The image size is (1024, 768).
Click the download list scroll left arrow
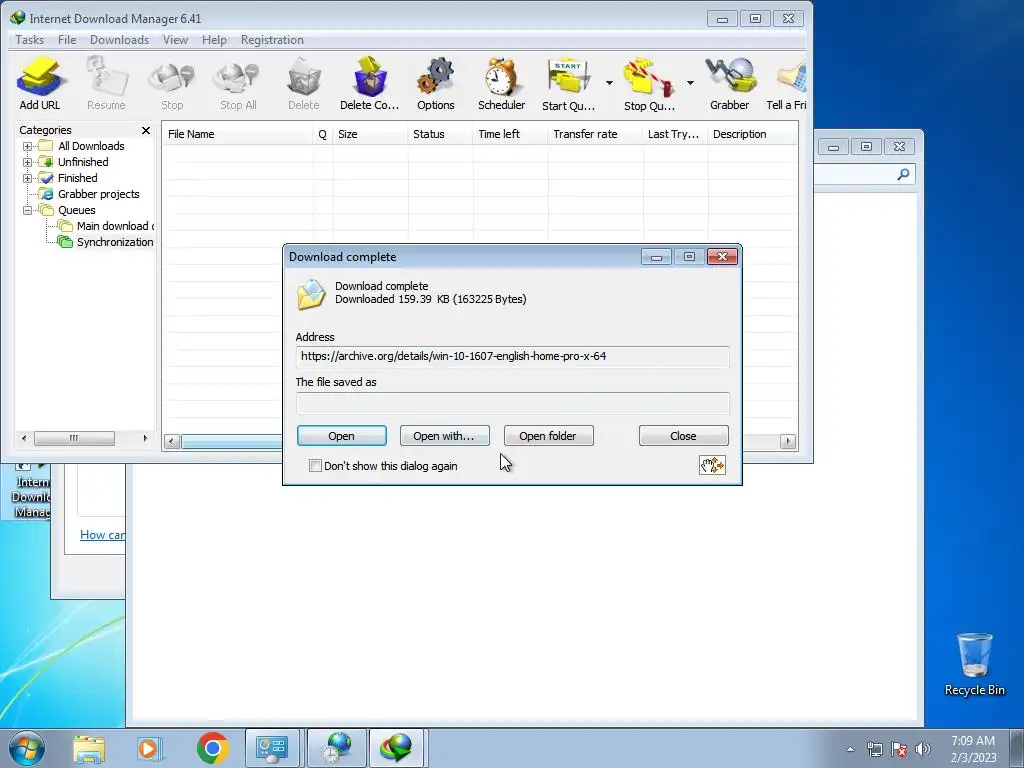[172, 441]
